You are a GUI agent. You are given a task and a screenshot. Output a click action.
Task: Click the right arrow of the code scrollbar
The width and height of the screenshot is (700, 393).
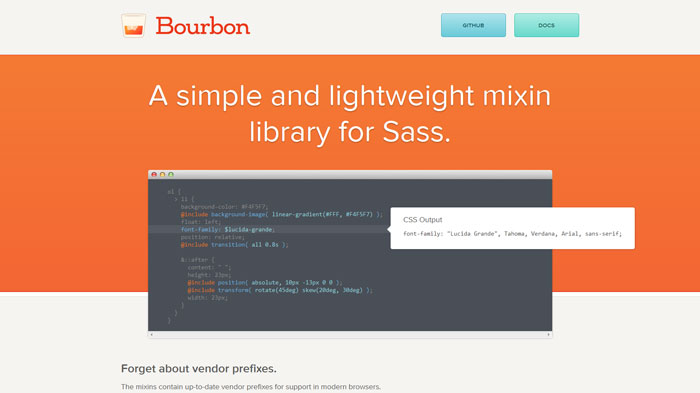pyautogui.click(x=549, y=334)
